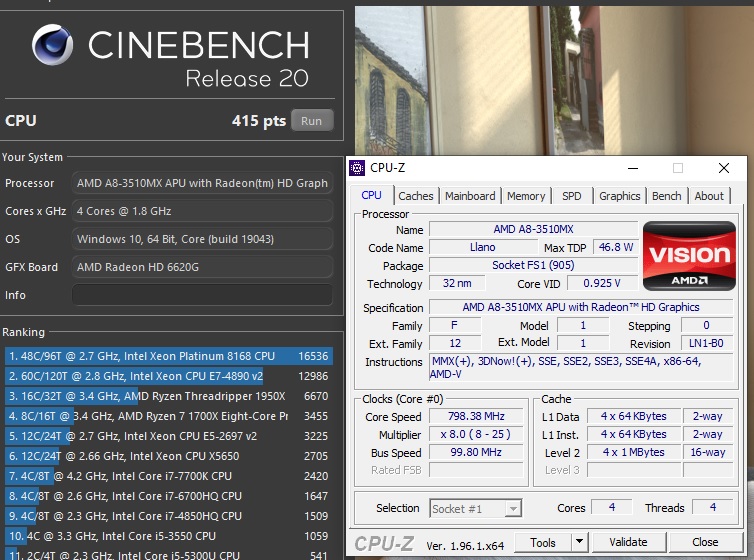The width and height of the screenshot is (754, 560).
Task: Click the Level 2 value 4 x 1 MBytes
Action: click(x=633, y=452)
